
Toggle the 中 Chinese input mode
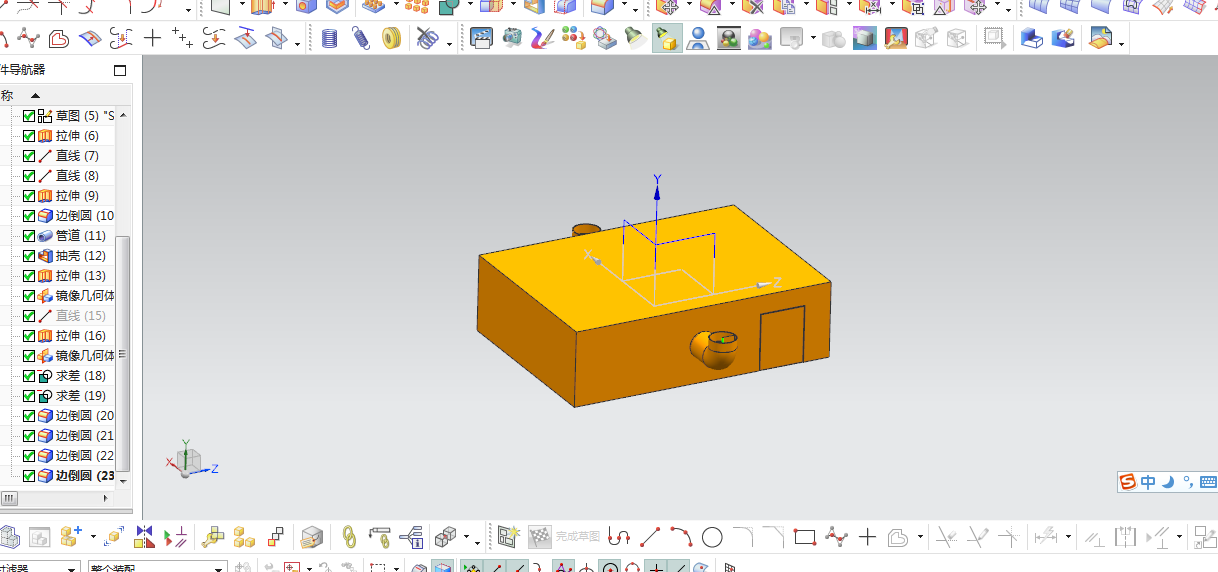[1148, 482]
